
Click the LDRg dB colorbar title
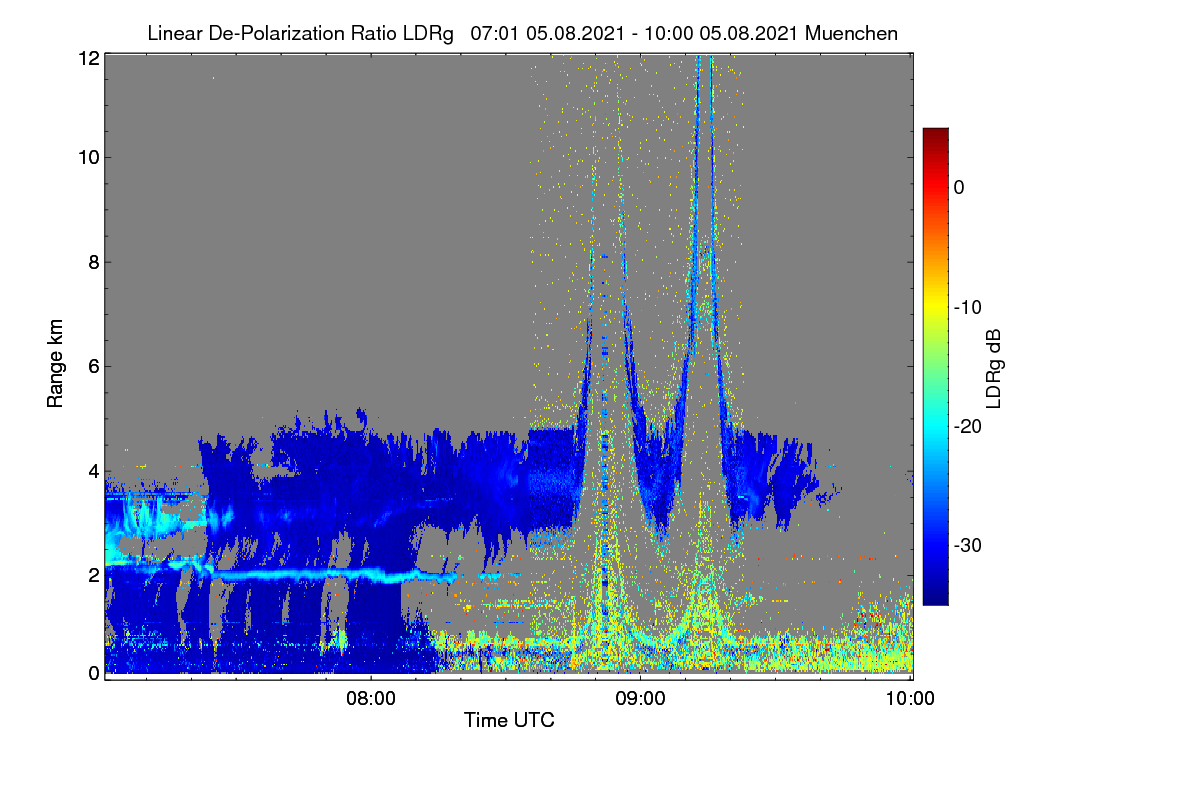click(x=994, y=366)
